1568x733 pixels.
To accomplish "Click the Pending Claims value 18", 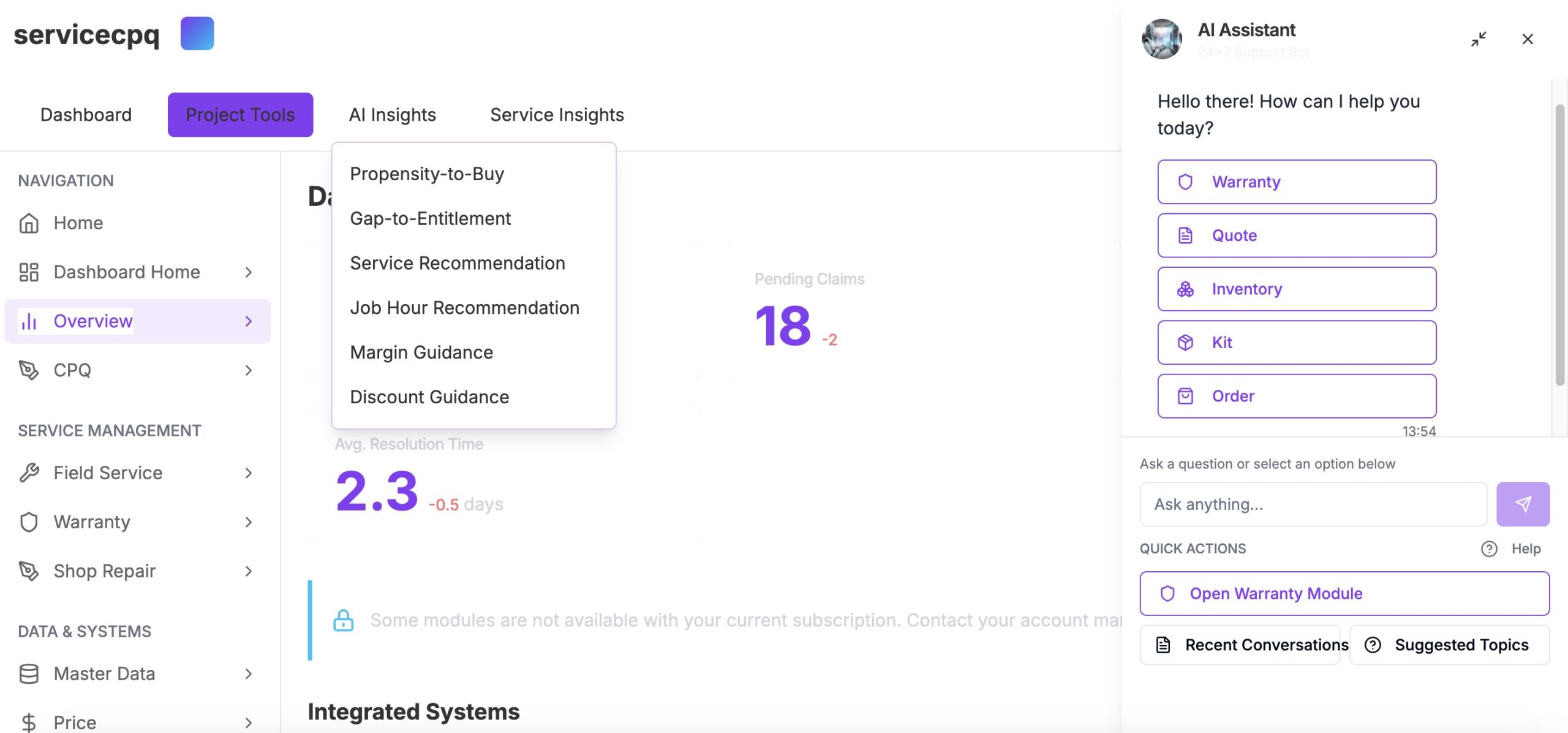I will tap(783, 325).
